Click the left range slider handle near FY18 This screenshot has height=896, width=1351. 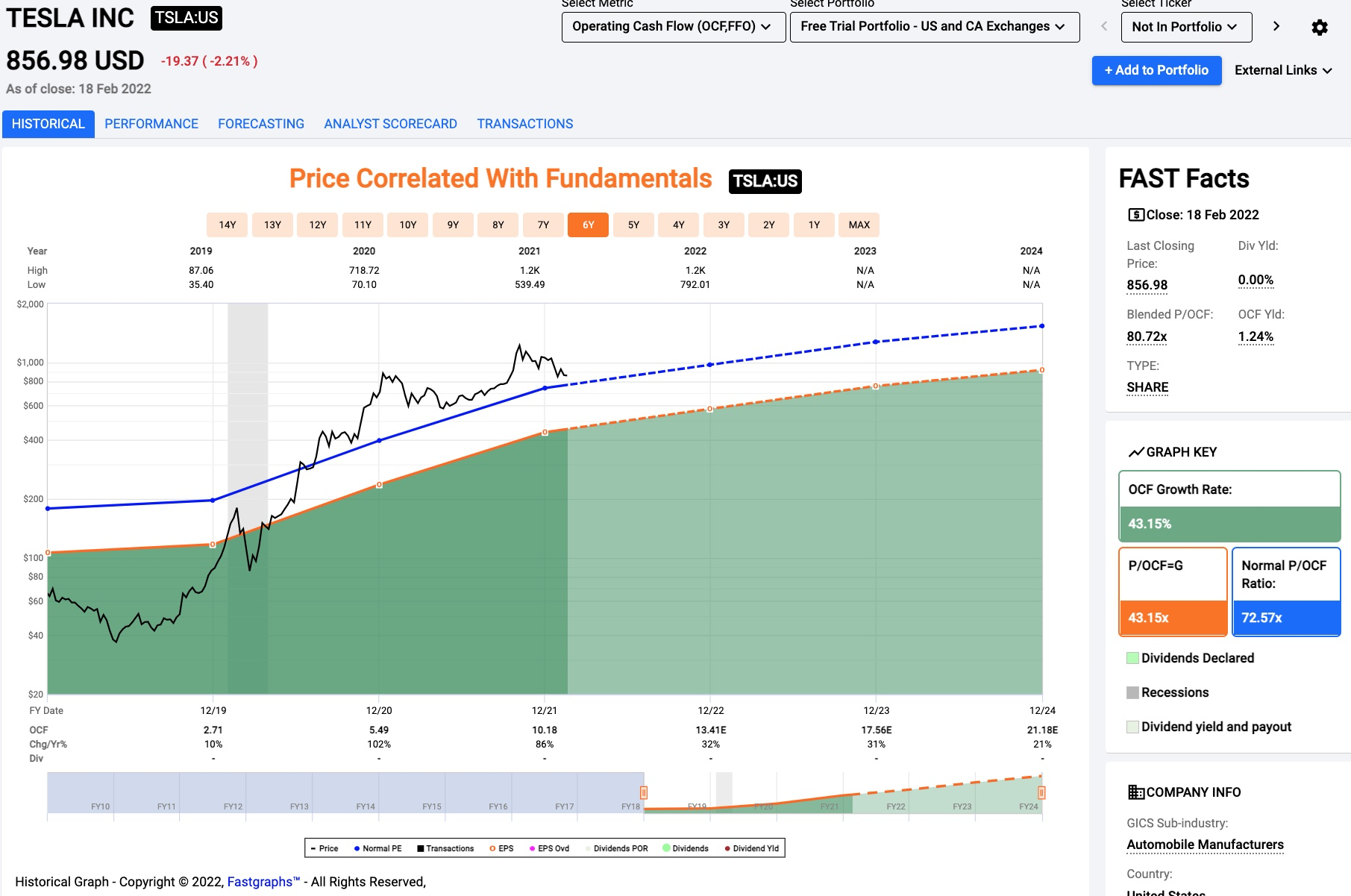coord(644,792)
